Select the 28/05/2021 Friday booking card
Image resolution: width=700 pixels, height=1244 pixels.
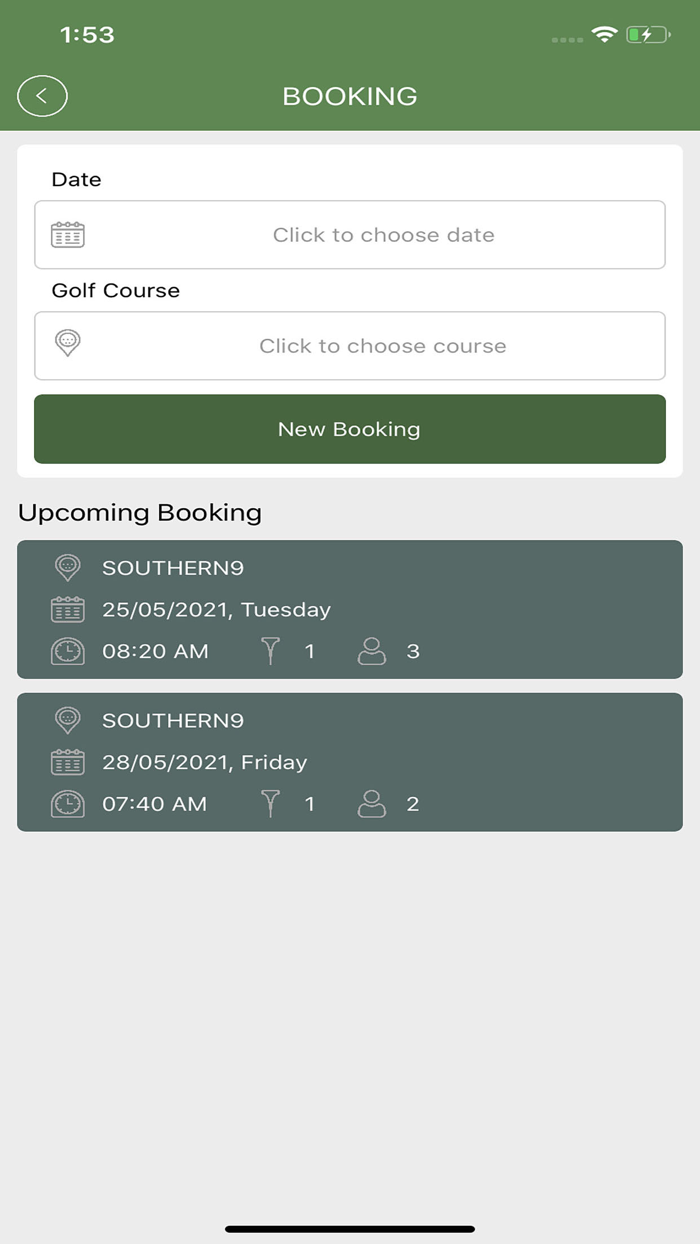tap(349, 762)
